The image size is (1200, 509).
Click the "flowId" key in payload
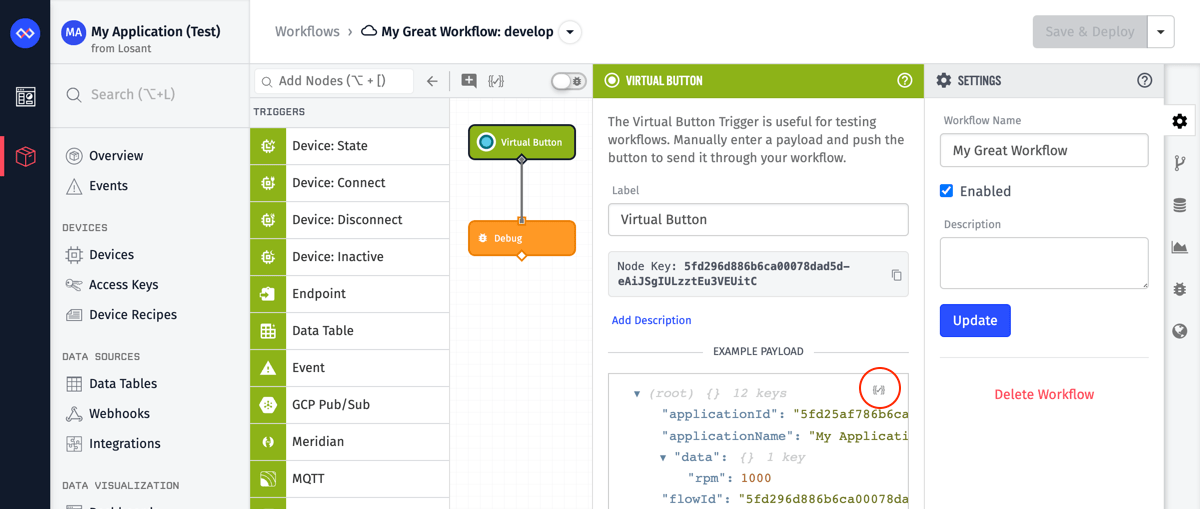[x=694, y=500]
